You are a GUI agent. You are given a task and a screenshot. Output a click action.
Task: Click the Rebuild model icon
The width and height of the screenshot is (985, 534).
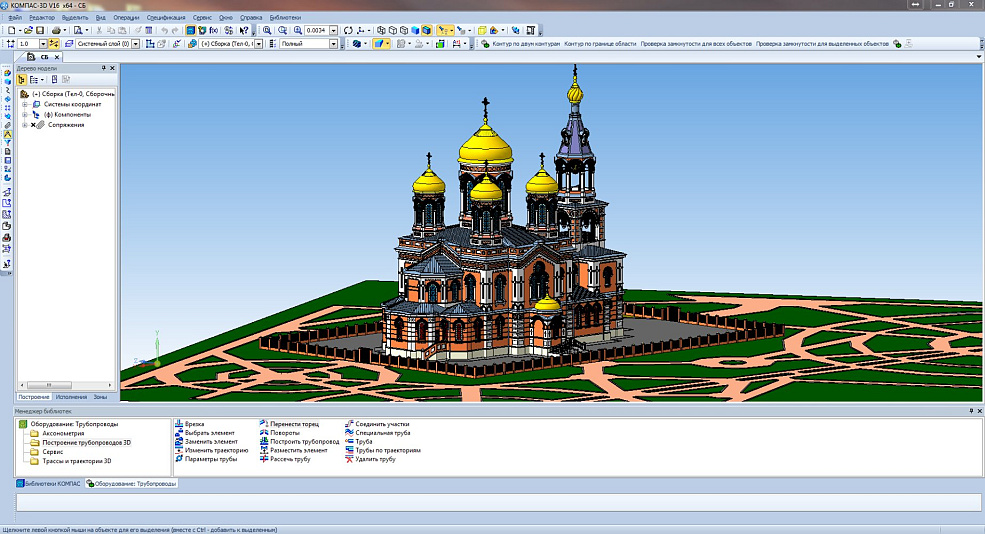pos(349,31)
